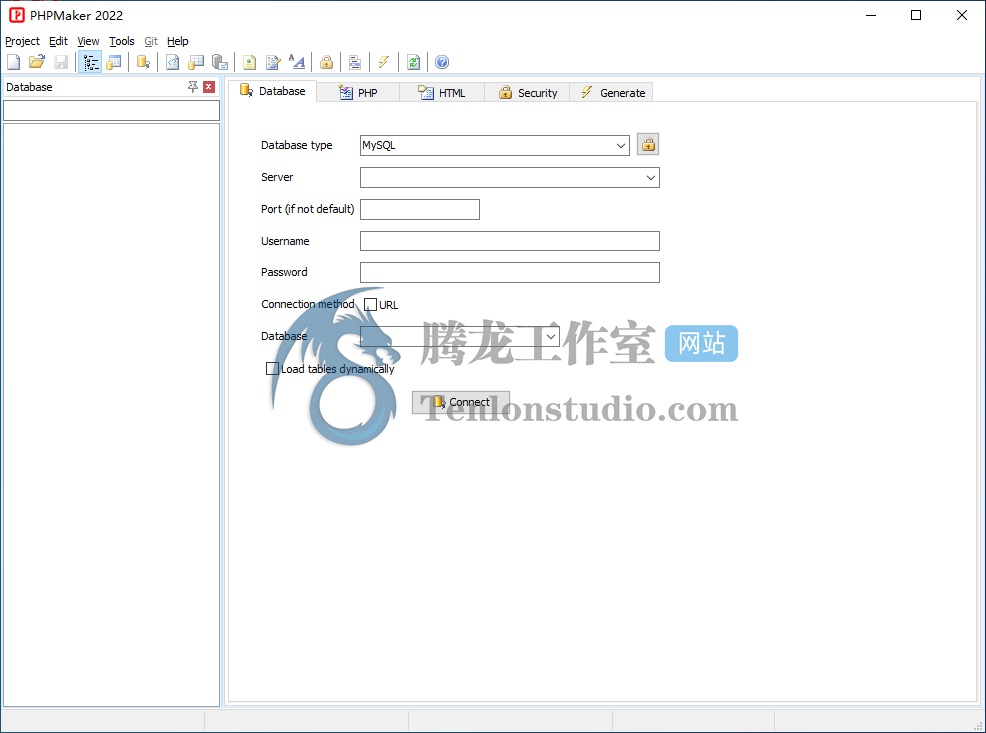Click the server with window toolbar icon
The image size is (986, 733).
coord(219,62)
